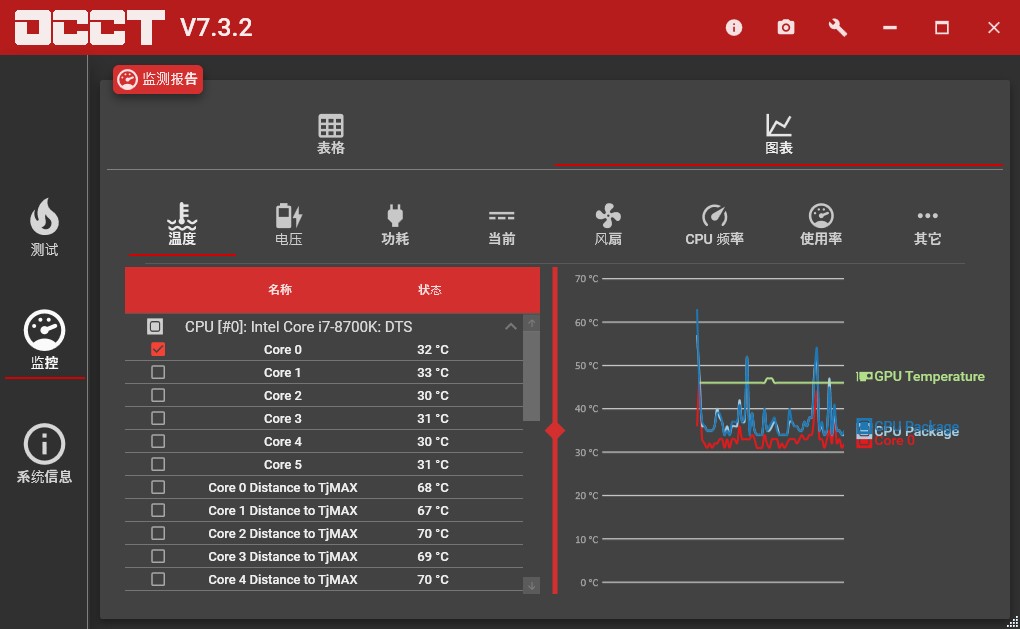Open the 测试 (test) flame section
The height and width of the screenshot is (629, 1020).
point(44,227)
